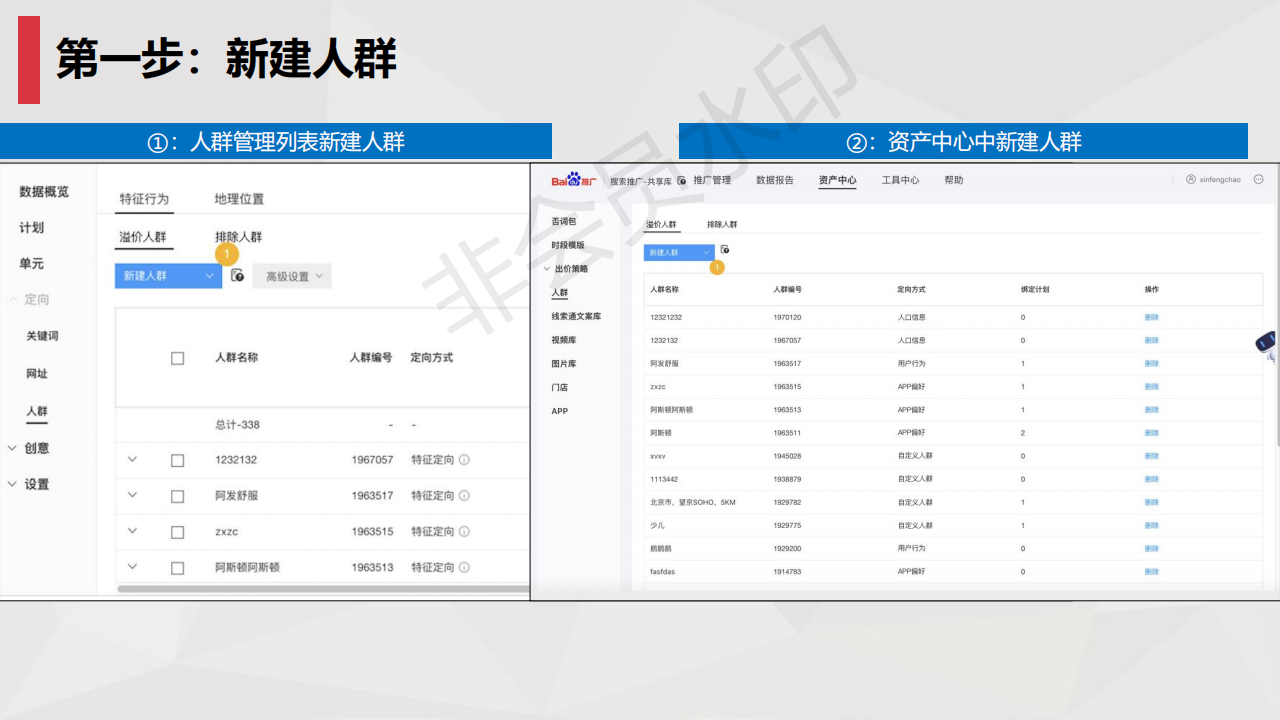Check the box for row 阿发舒服 in left table
Image resolution: width=1280 pixels, height=720 pixels.
(x=178, y=497)
